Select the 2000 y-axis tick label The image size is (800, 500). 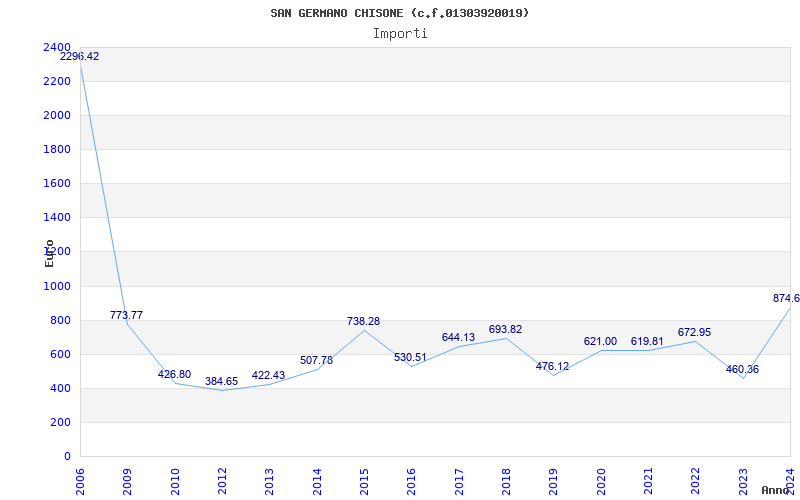57,115
